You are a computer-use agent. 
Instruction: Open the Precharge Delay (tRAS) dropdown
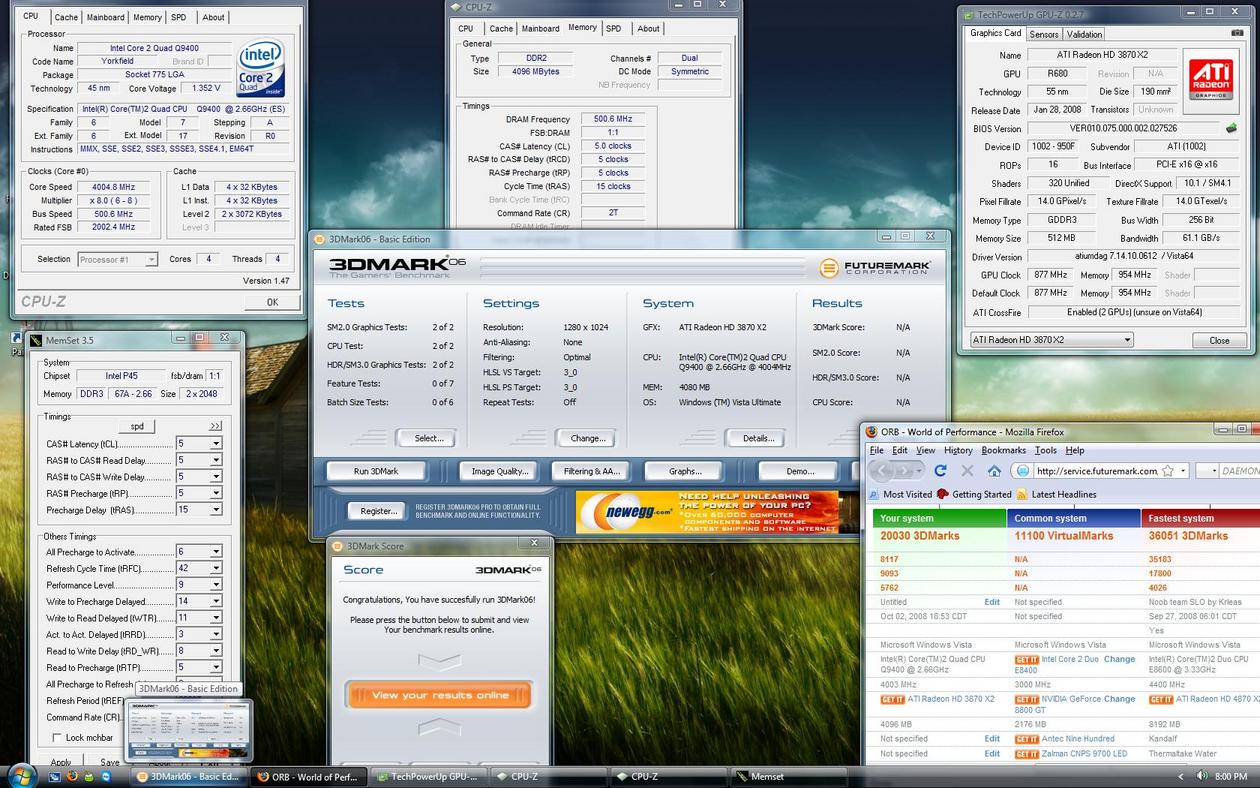[215, 510]
